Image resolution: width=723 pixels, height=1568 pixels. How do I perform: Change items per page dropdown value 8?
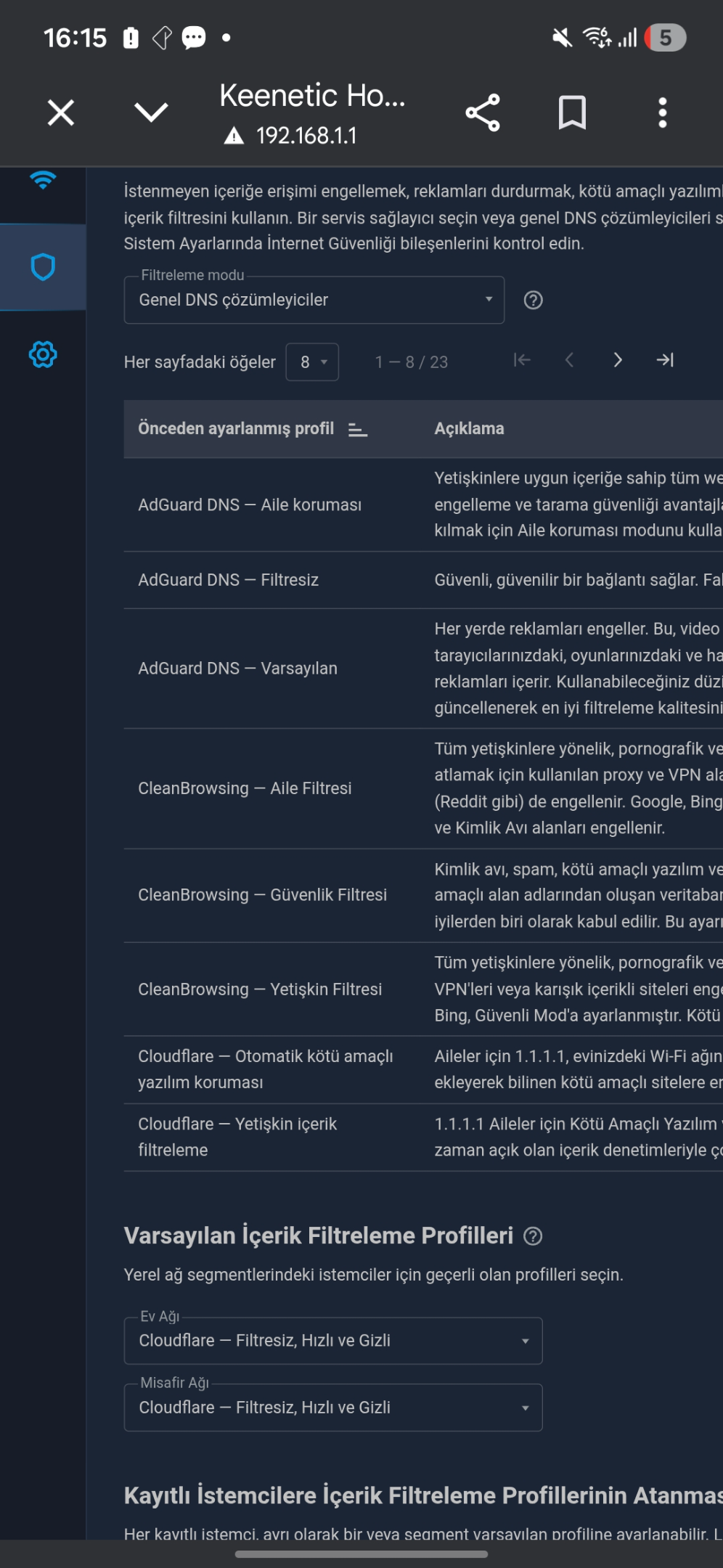312,362
